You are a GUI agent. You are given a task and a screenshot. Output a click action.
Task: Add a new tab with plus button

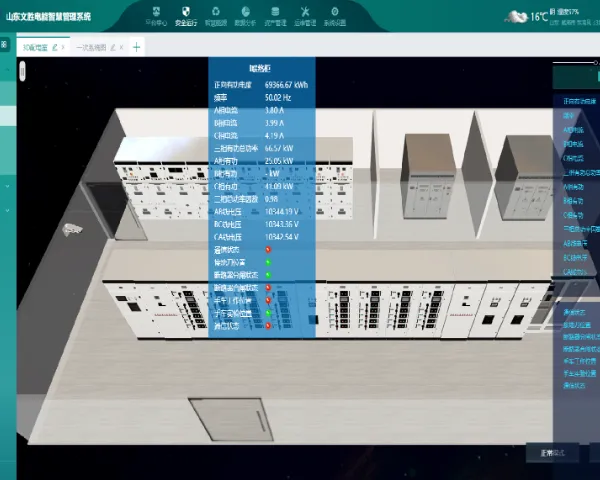(137, 47)
